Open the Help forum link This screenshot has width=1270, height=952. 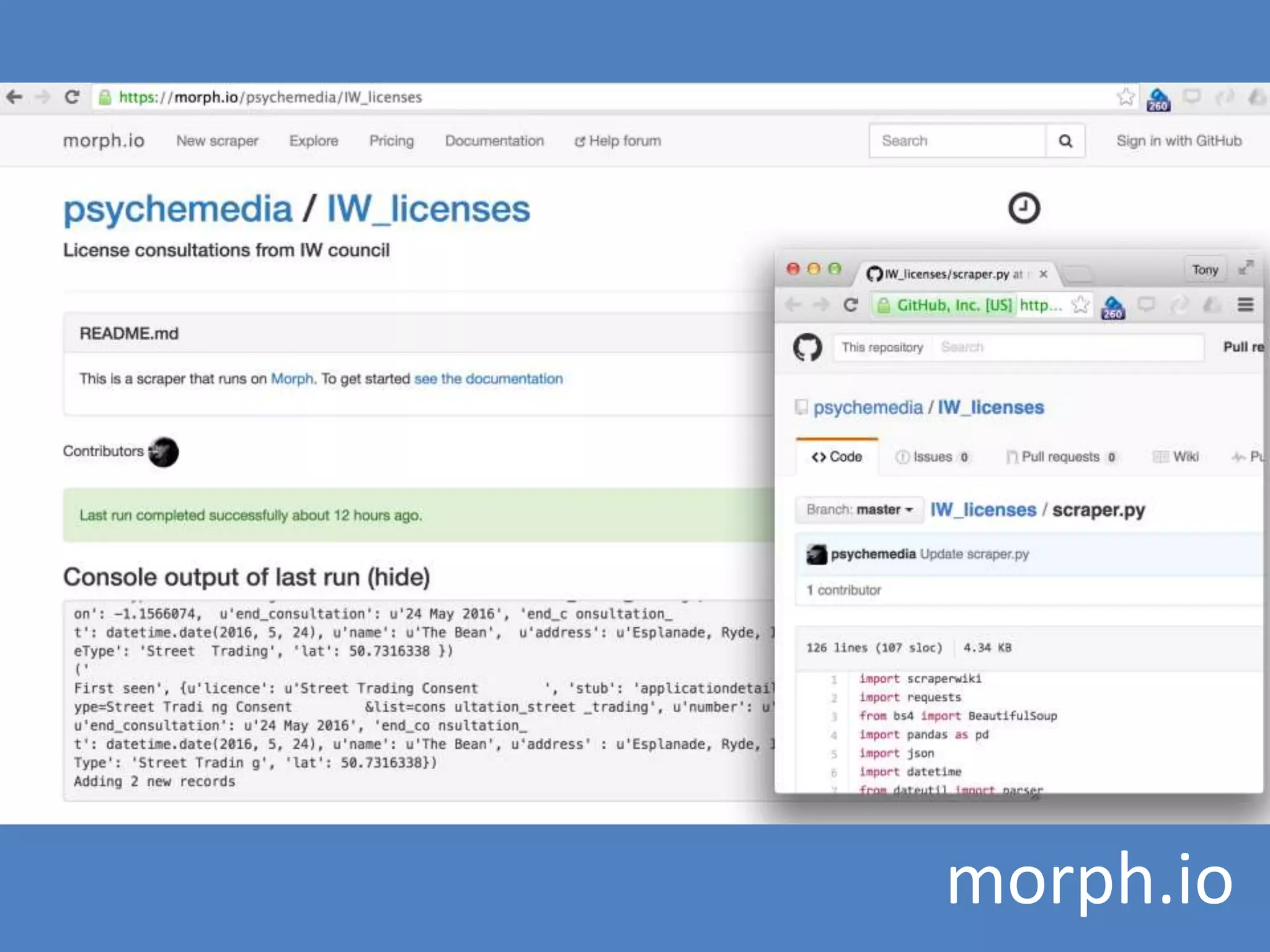pyautogui.click(x=618, y=141)
